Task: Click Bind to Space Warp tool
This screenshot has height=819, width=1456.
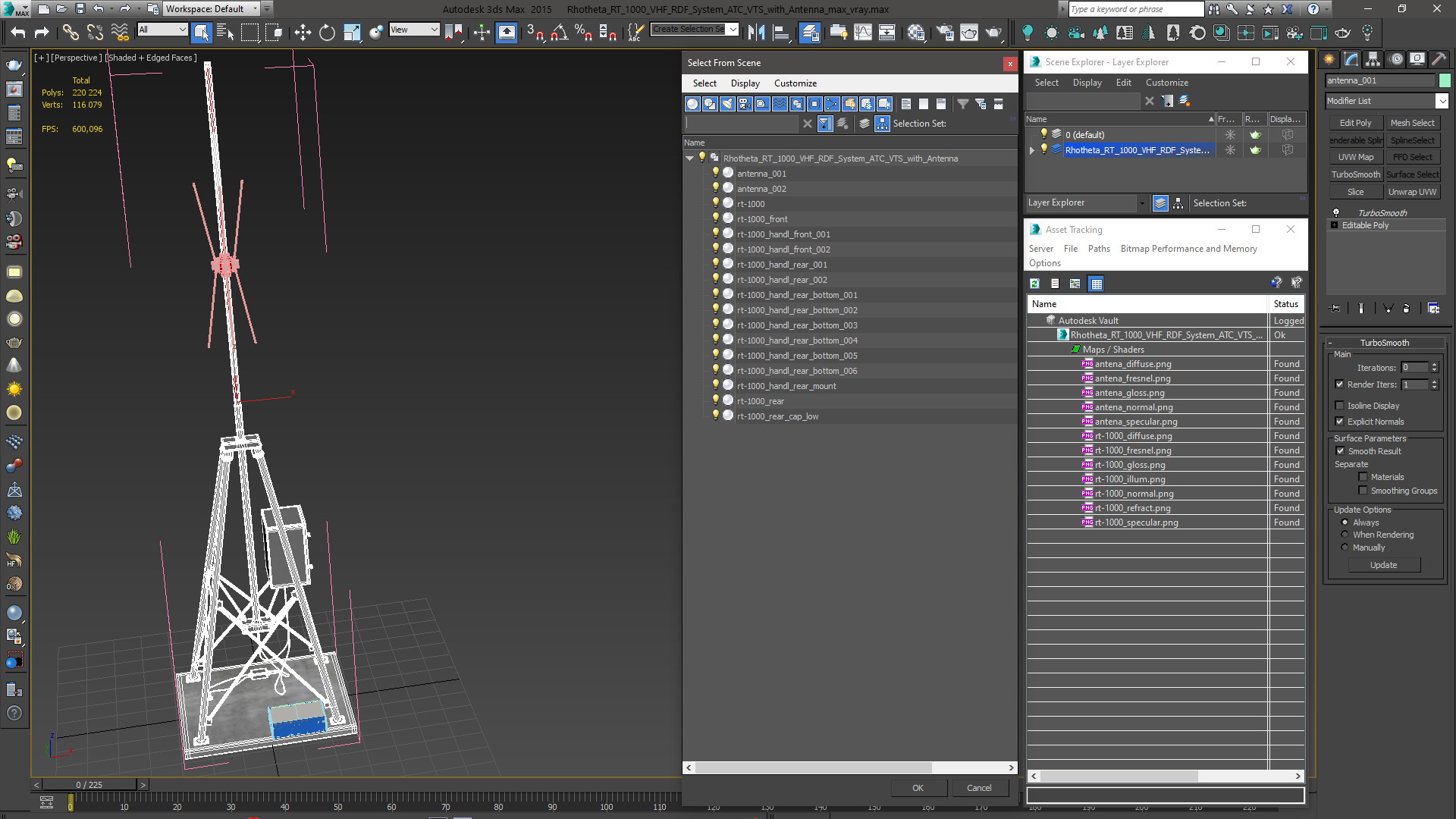Action: 120,32
